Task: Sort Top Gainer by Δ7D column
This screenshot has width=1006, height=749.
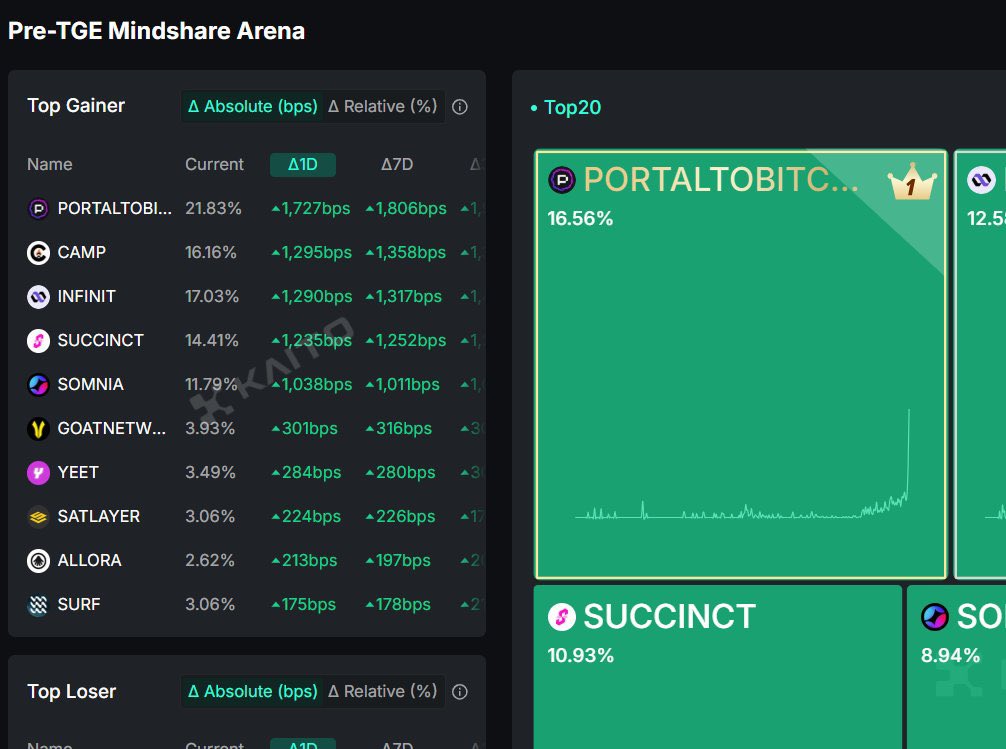Action: 397,165
